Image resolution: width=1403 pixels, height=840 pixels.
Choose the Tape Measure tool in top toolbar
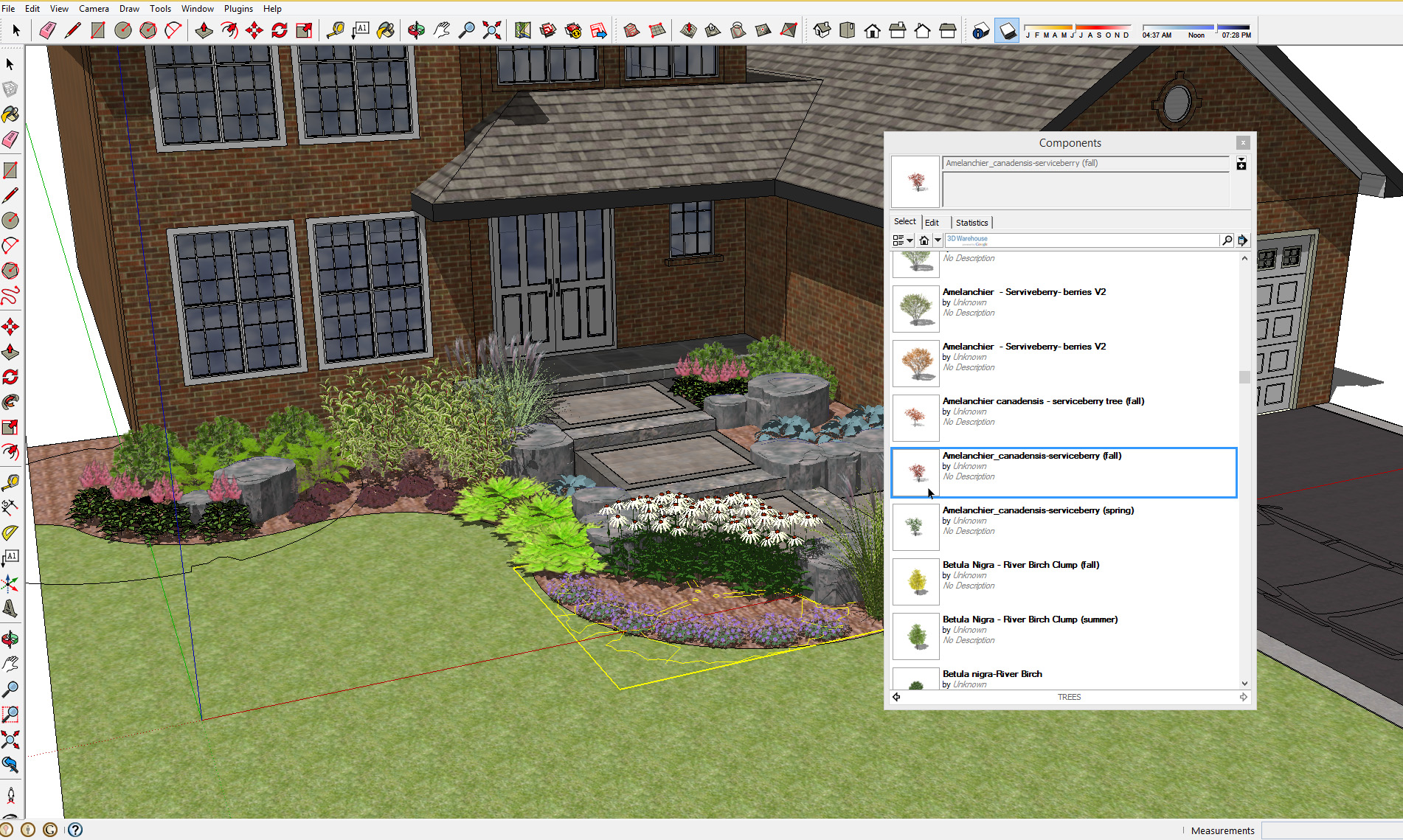tap(335, 30)
